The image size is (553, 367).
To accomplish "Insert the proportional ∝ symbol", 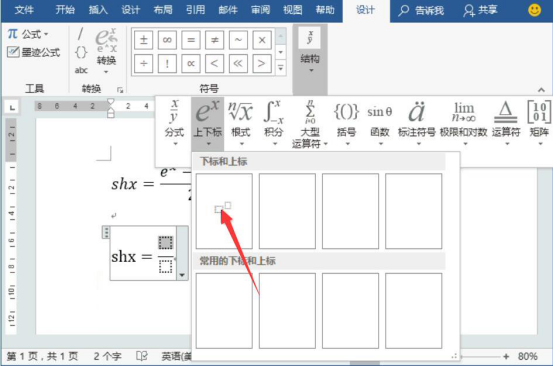I will tap(191, 63).
